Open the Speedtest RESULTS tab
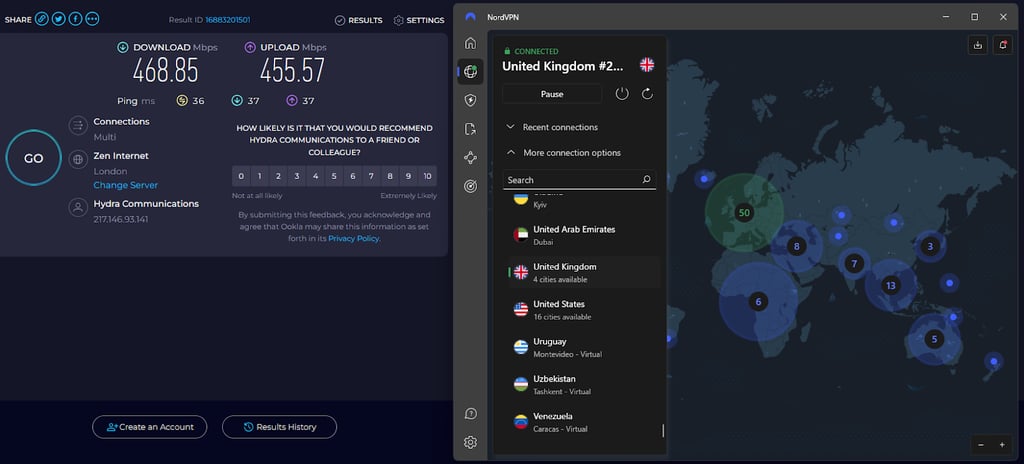The height and width of the screenshot is (464, 1024). click(359, 20)
